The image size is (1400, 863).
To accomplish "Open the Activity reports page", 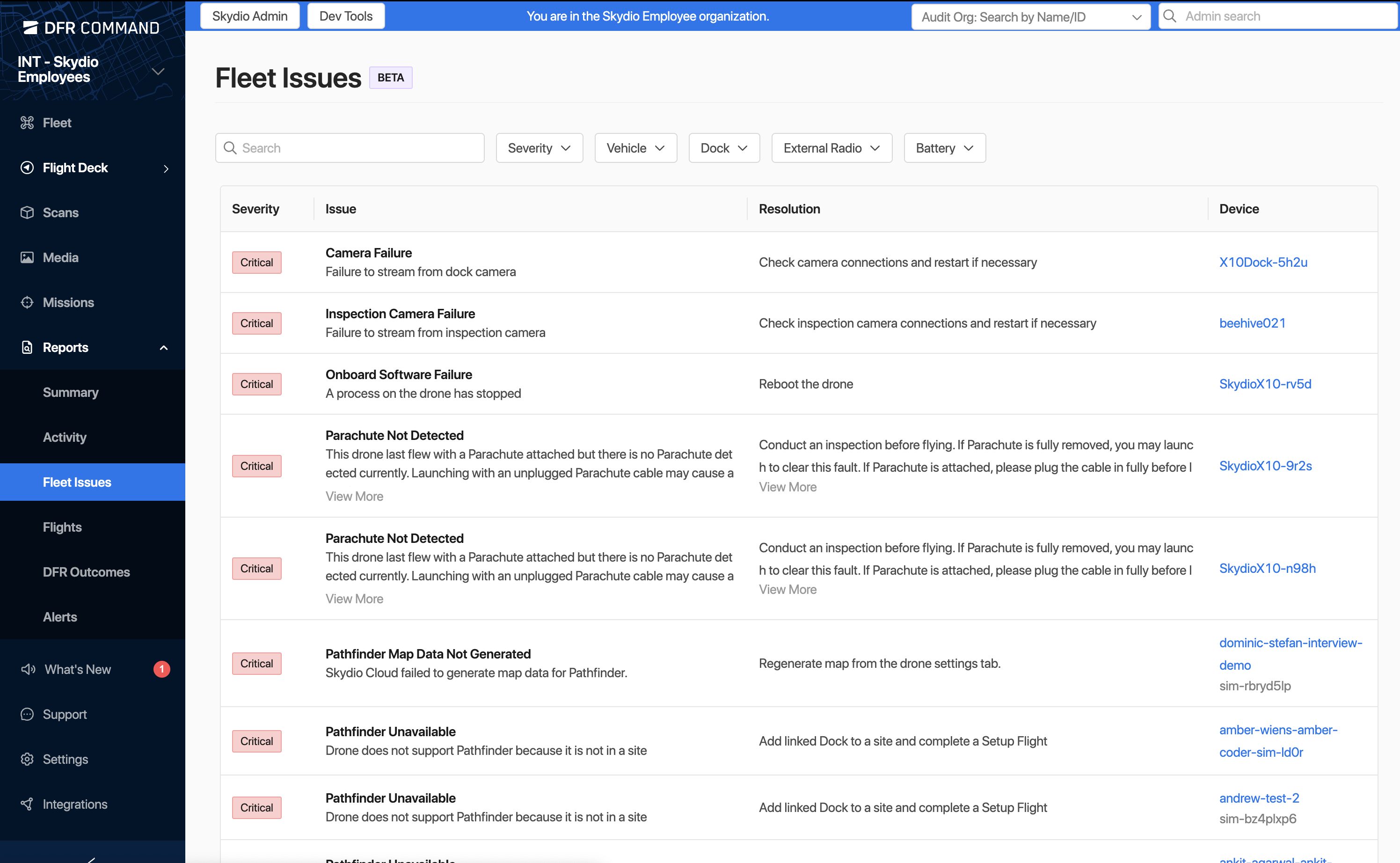I will (65, 437).
